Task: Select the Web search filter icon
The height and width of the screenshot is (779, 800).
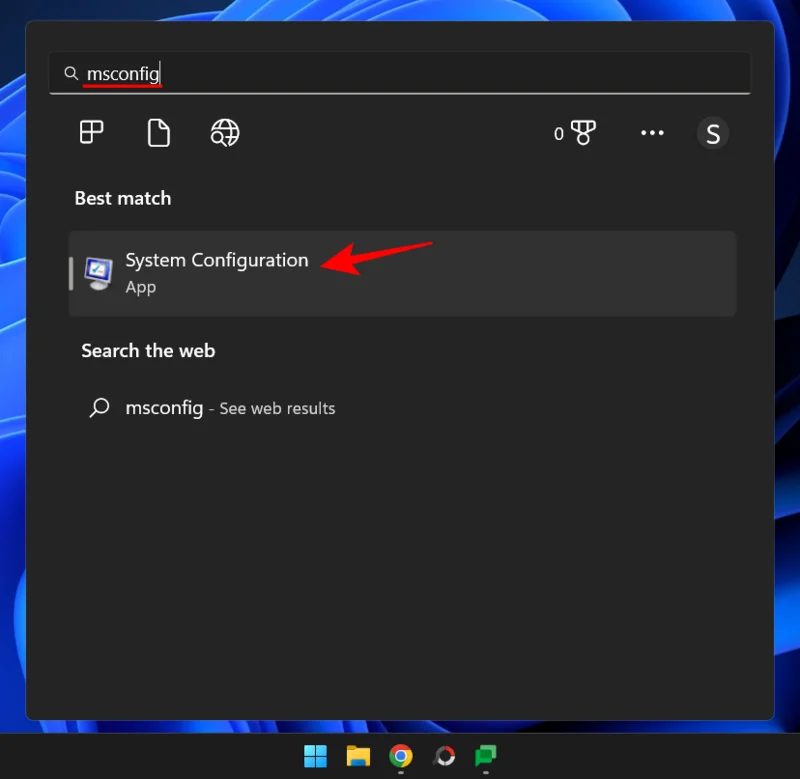Action: (x=223, y=132)
